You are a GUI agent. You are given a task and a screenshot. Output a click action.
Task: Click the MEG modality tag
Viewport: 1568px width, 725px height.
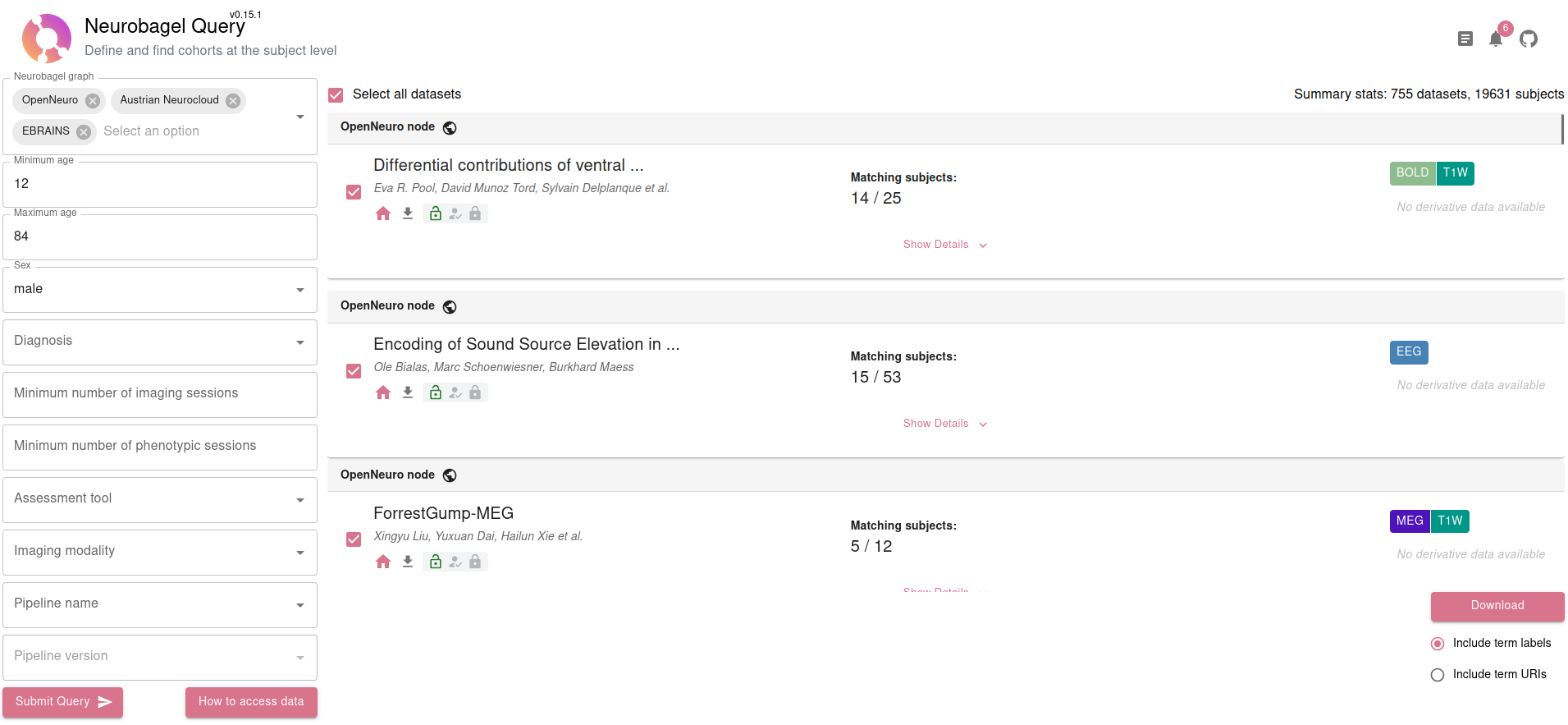pos(1410,521)
